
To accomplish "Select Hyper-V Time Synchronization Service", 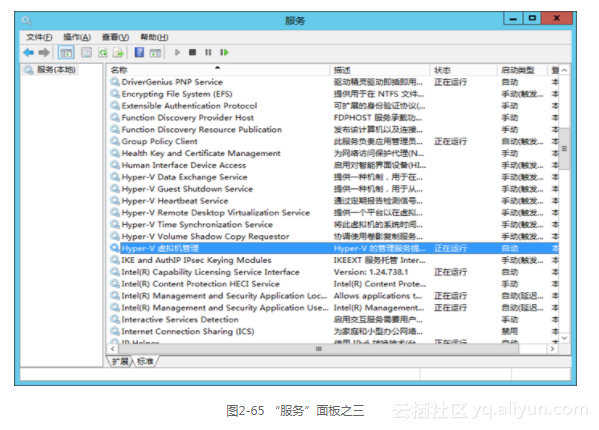I will pyautogui.click(x=334, y=224).
